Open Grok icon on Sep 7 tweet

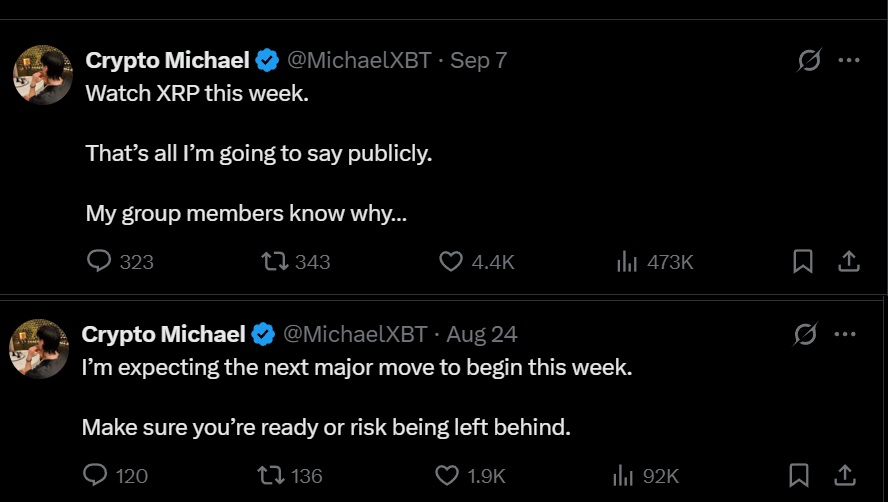pyautogui.click(x=808, y=60)
